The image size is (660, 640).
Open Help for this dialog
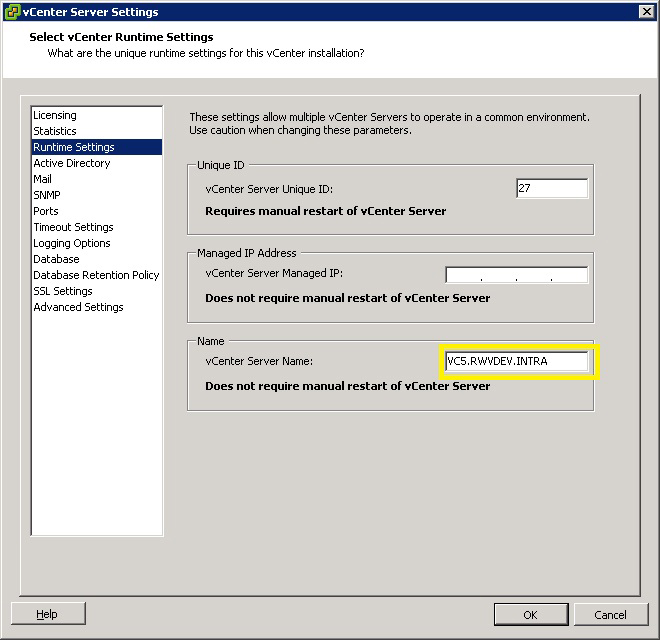[x=48, y=614]
